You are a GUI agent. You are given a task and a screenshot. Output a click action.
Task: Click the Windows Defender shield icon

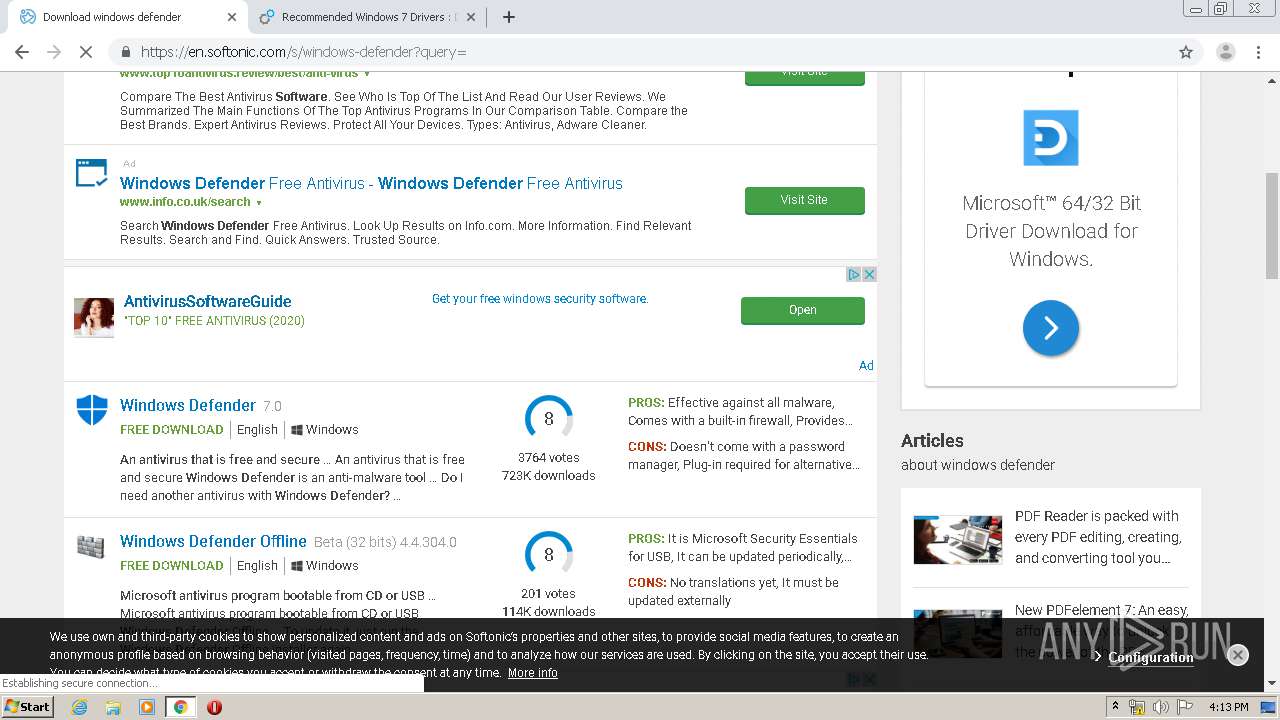(x=92, y=410)
